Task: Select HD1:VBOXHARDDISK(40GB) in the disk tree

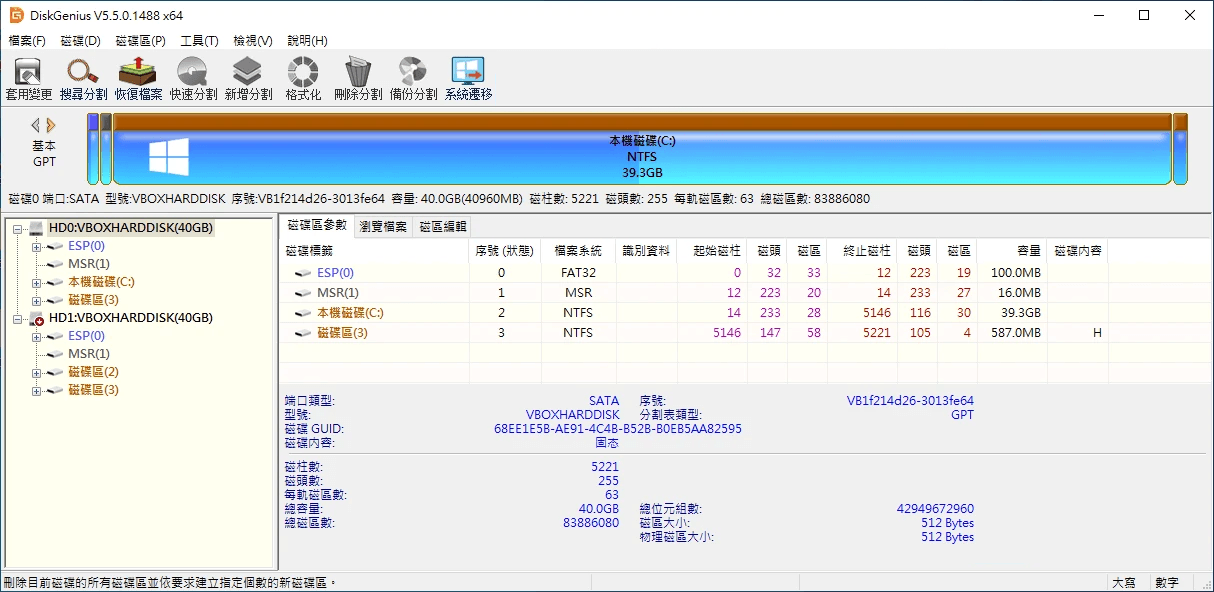Action: tap(130, 318)
